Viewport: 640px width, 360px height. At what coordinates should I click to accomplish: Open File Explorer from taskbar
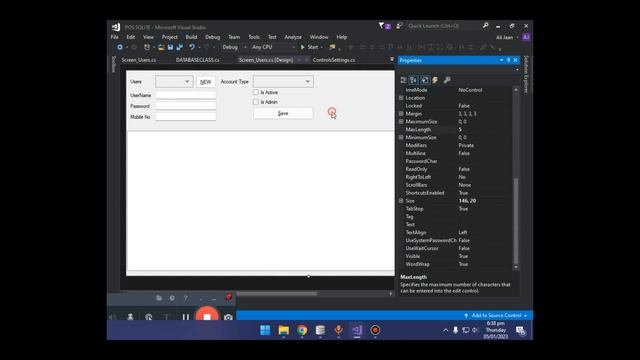pos(284,330)
